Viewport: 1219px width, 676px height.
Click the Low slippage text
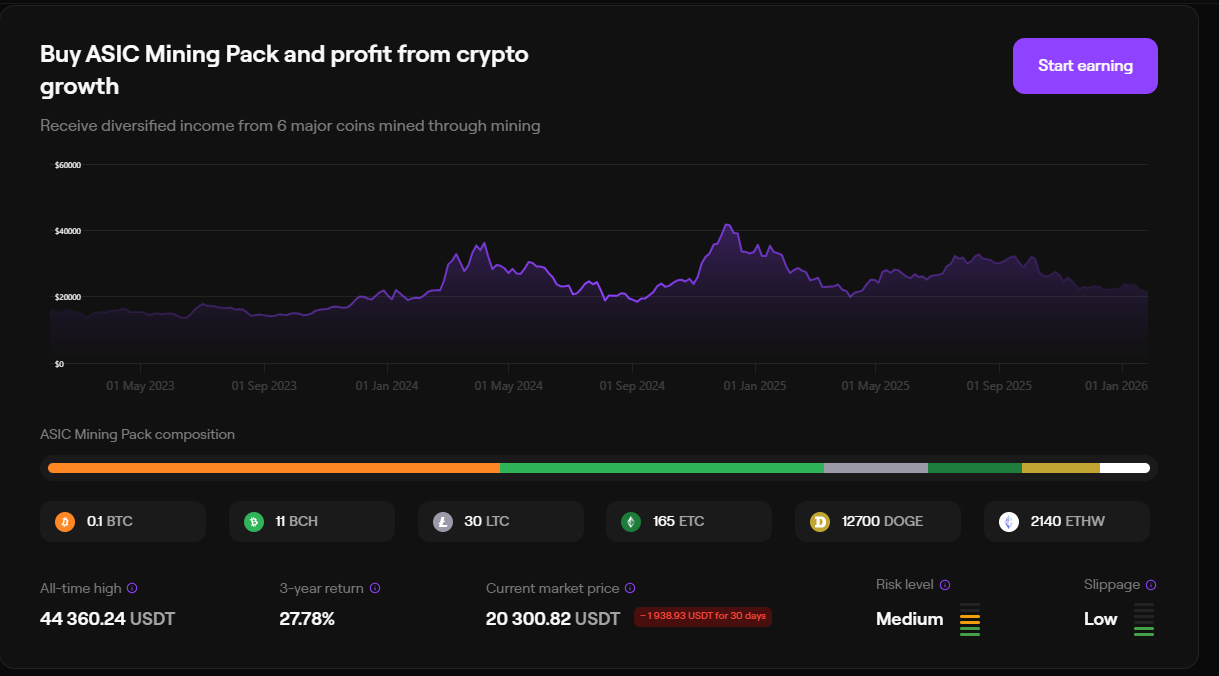point(1101,619)
